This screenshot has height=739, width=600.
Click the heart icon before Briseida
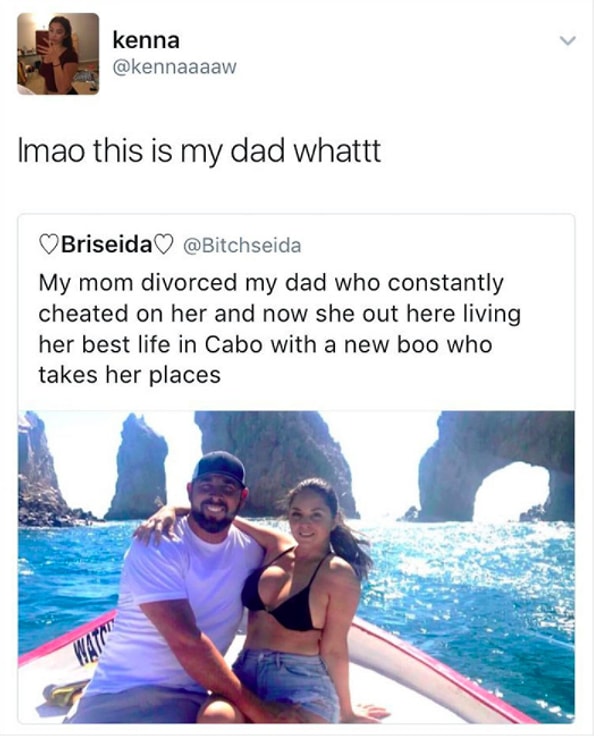(47, 244)
